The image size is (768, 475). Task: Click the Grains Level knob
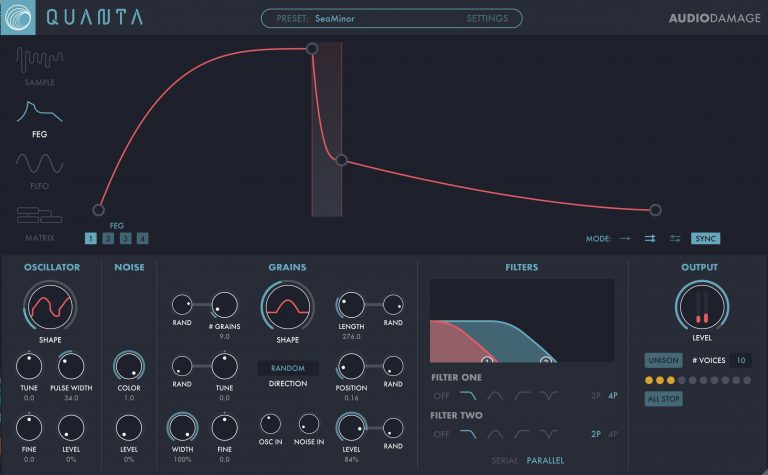tap(351, 428)
